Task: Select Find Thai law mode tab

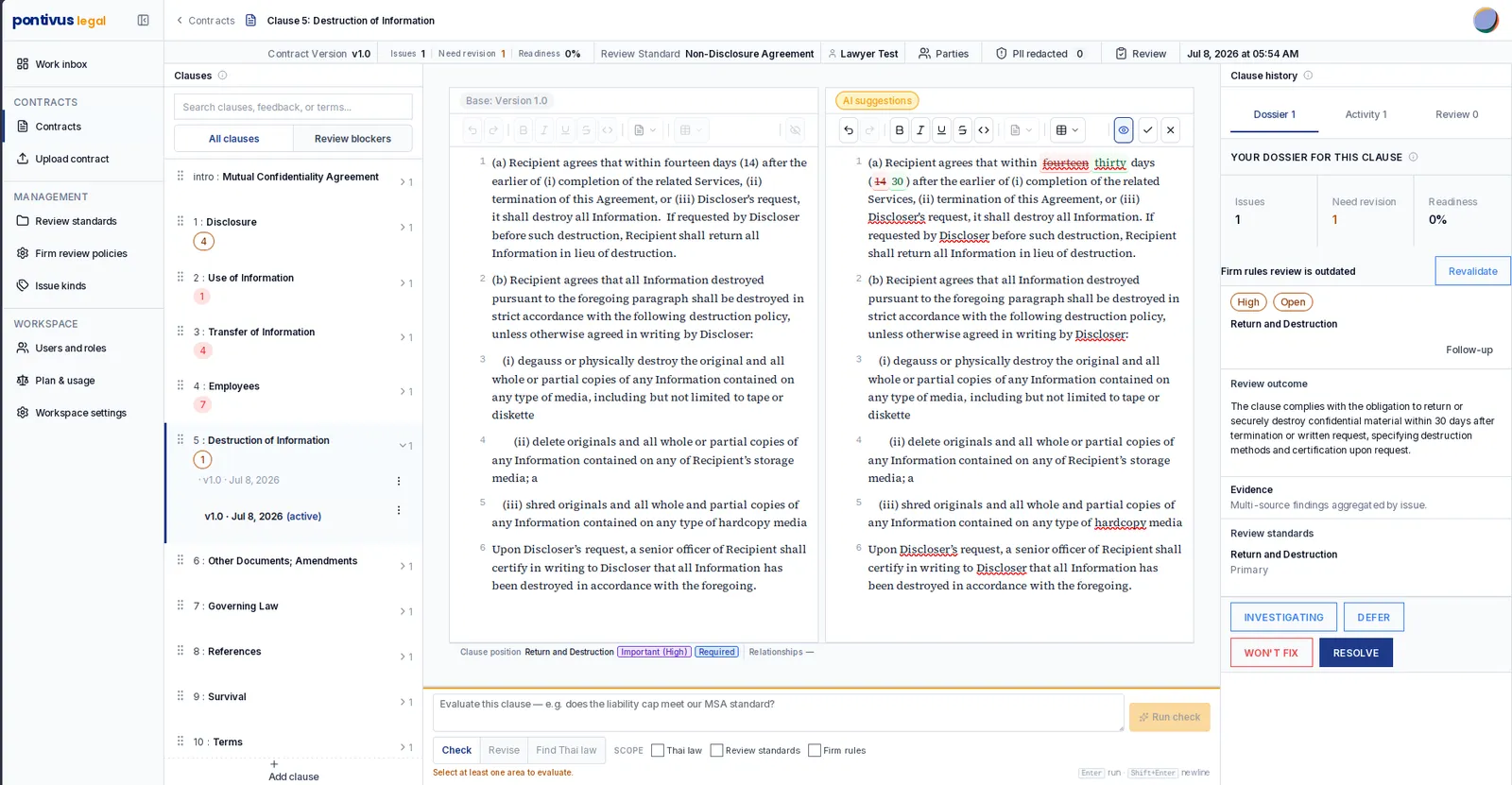Action: pyautogui.click(x=566, y=750)
